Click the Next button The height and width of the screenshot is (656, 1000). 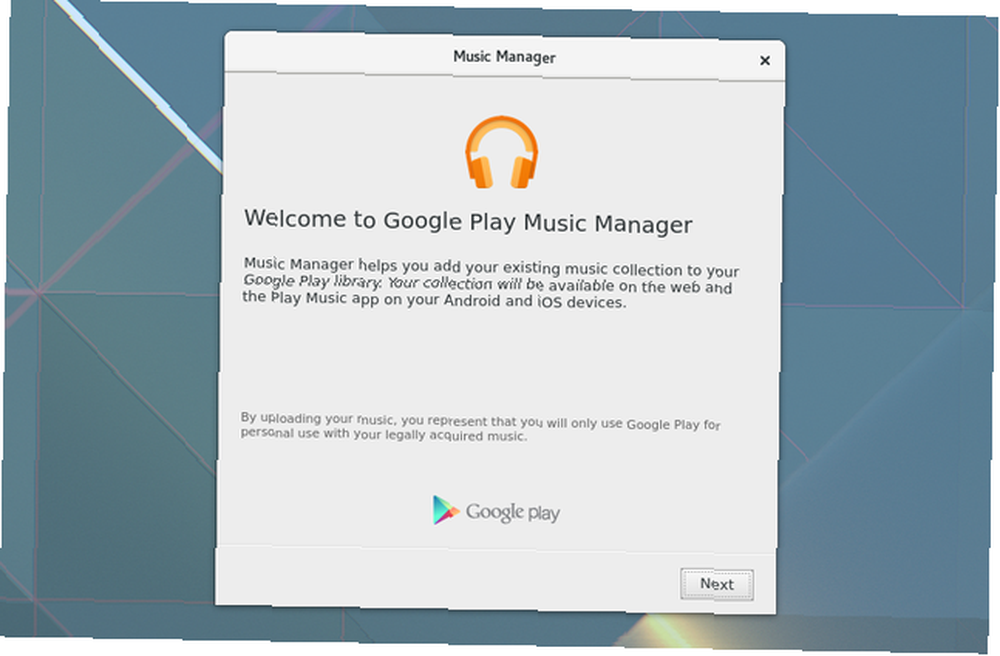[x=717, y=584]
